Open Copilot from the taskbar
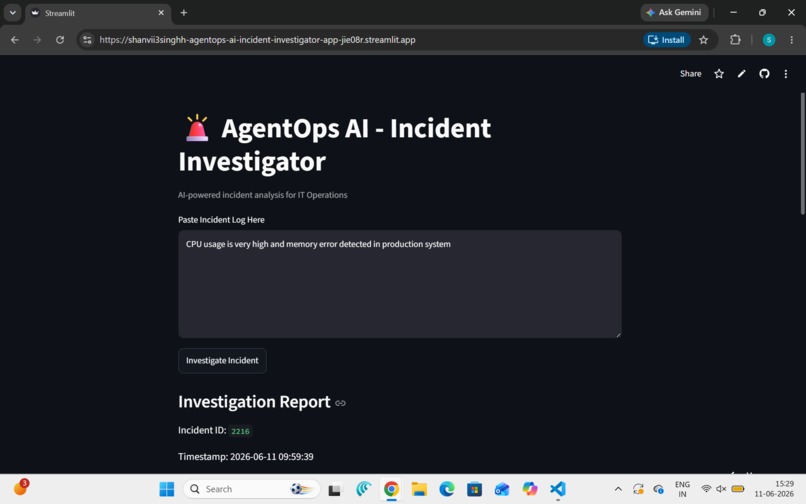The height and width of the screenshot is (504, 806). (530, 489)
